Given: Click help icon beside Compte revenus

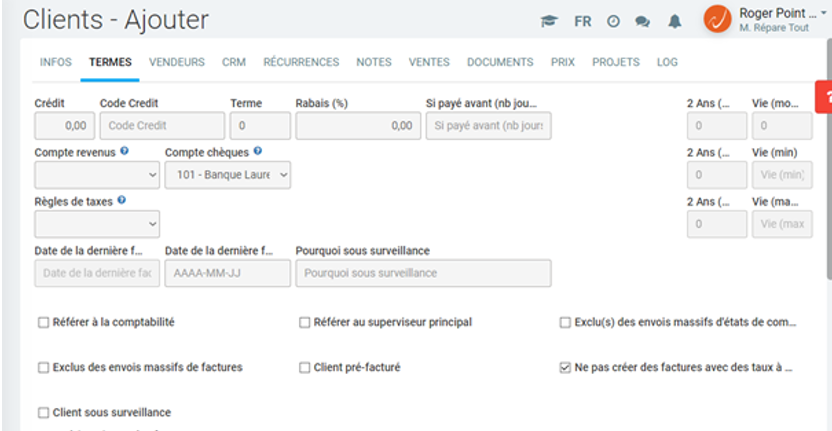Looking at the screenshot, I should point(124,152).
